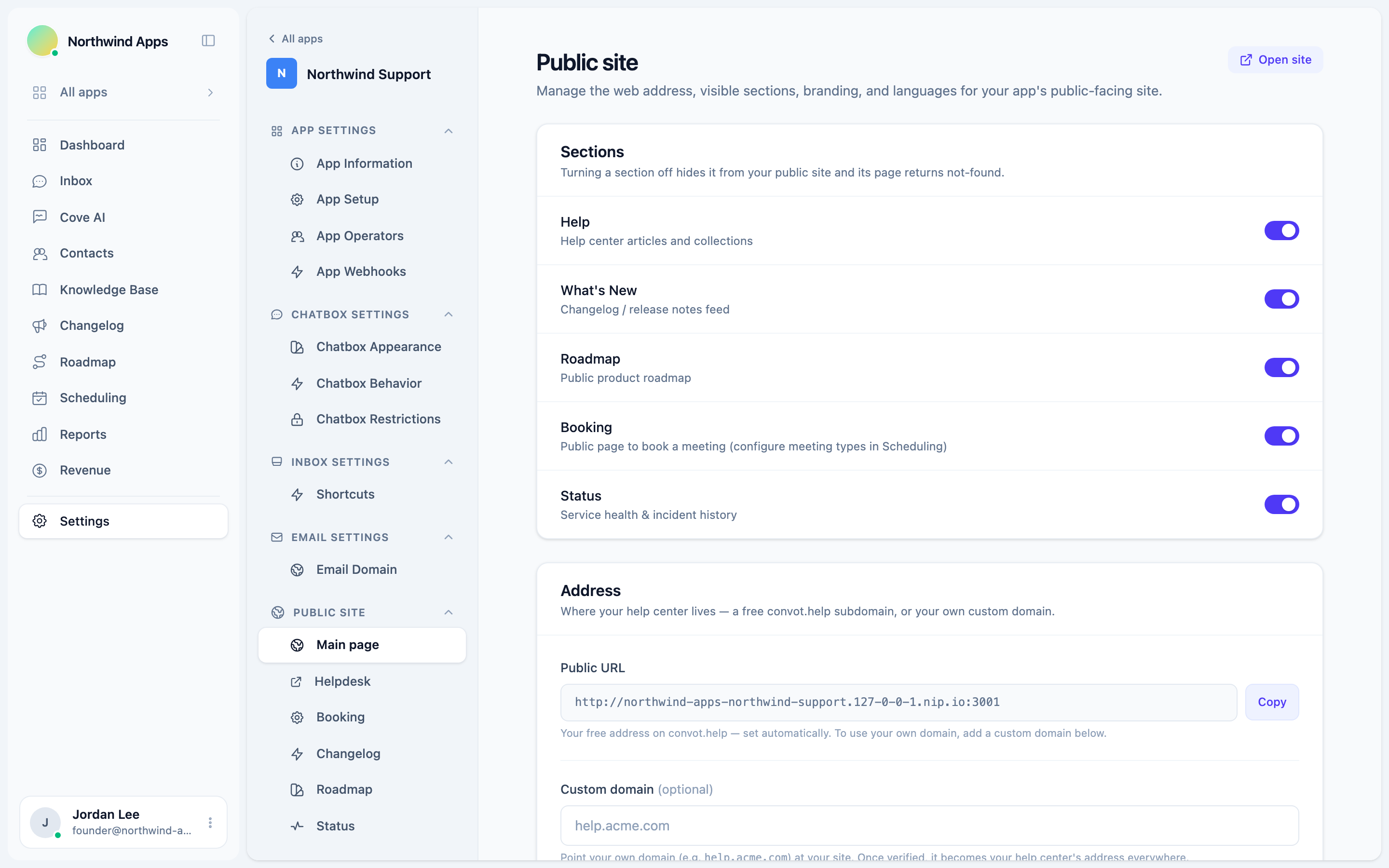Click the App Information info icon

tap(297, 164)
